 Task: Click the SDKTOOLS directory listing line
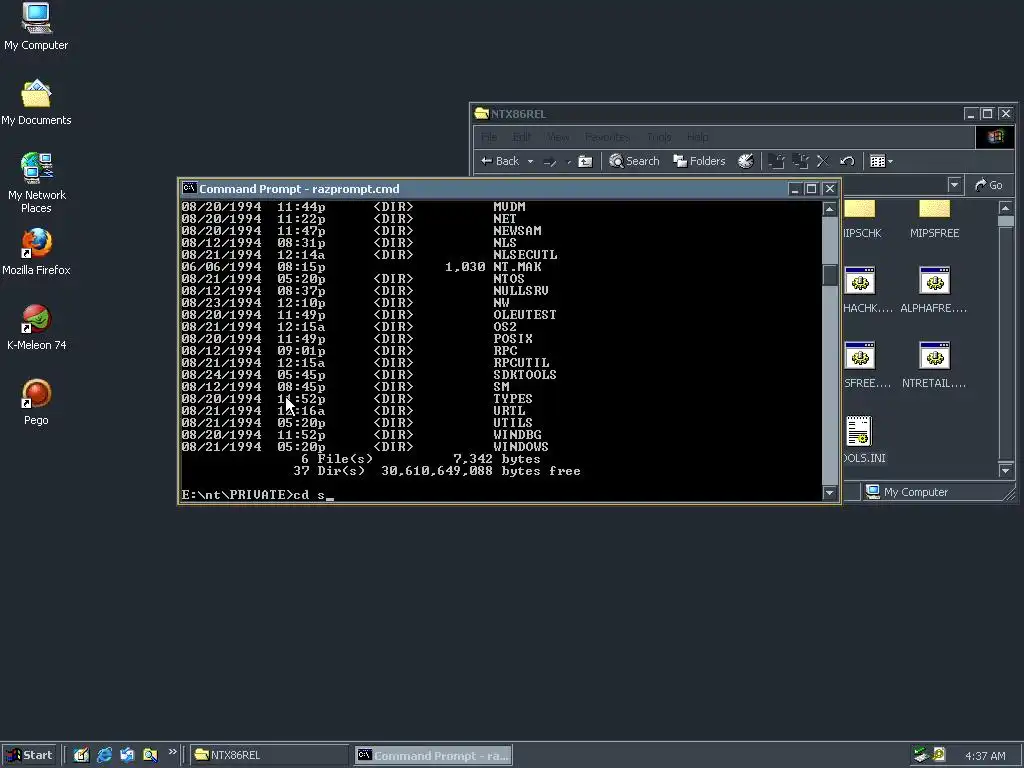point(369,375)
